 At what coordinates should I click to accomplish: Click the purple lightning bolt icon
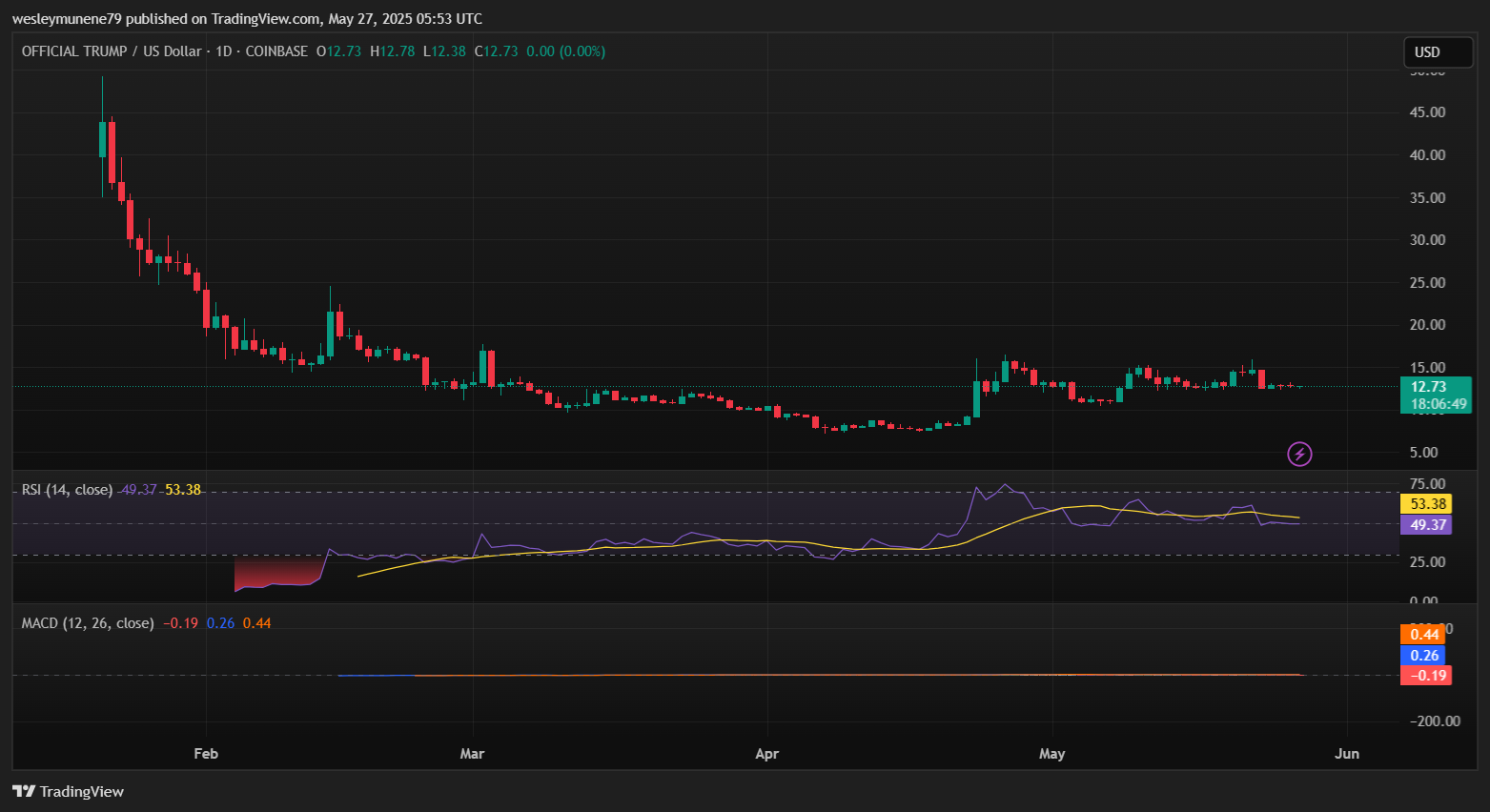click(x=1299, y=454)
